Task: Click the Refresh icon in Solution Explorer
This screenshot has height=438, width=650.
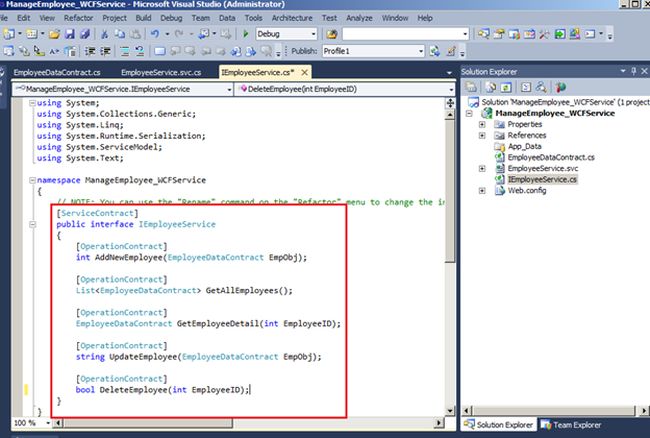Action: click(506, 87)
